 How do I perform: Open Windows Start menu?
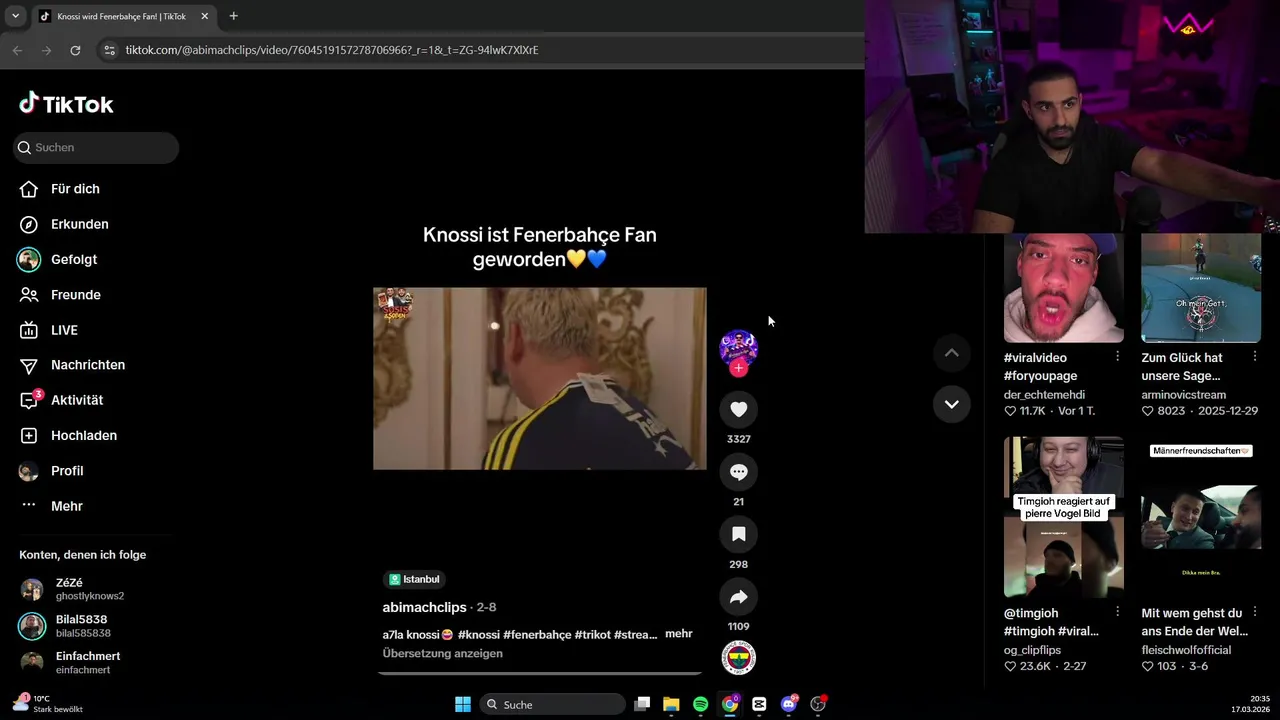point(463,704)
